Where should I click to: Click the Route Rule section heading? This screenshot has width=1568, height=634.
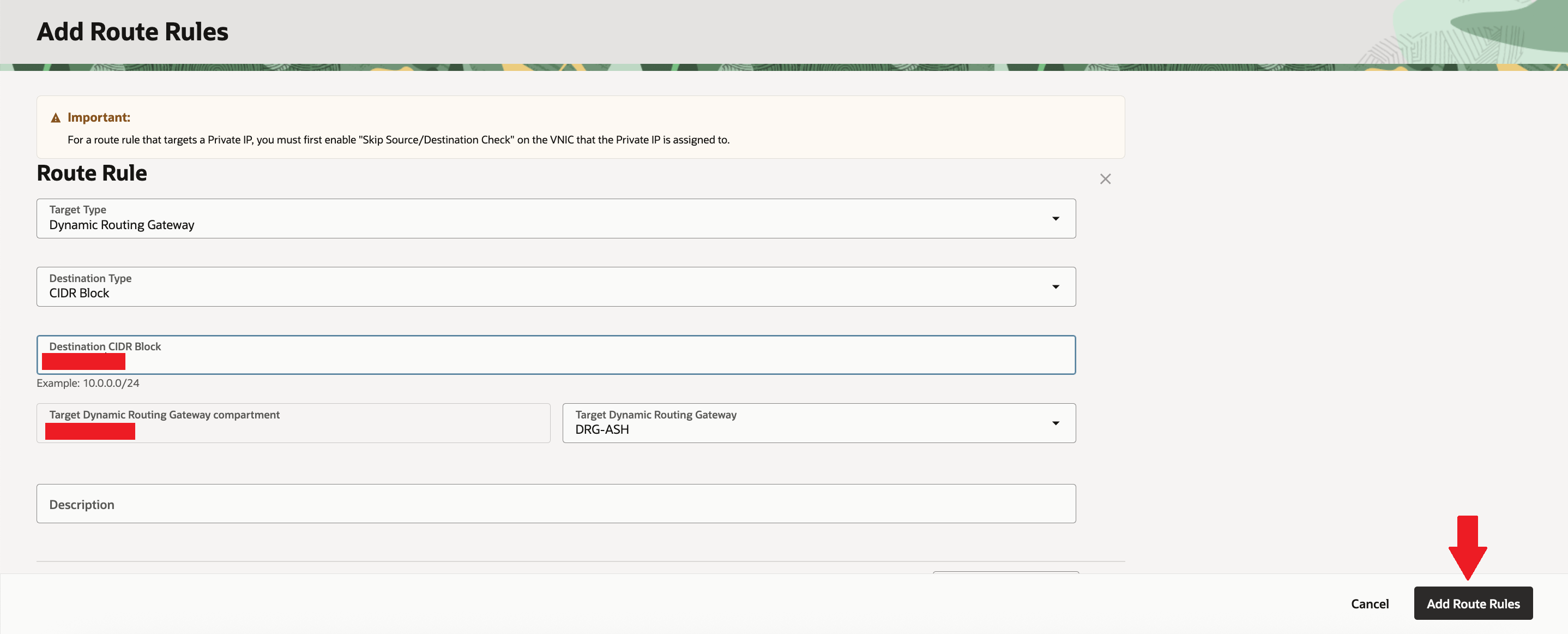point(92,173)
